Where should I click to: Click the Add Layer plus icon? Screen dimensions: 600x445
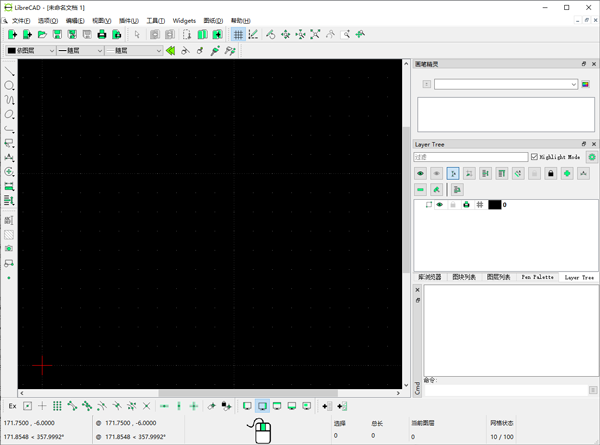pos(568,173)
